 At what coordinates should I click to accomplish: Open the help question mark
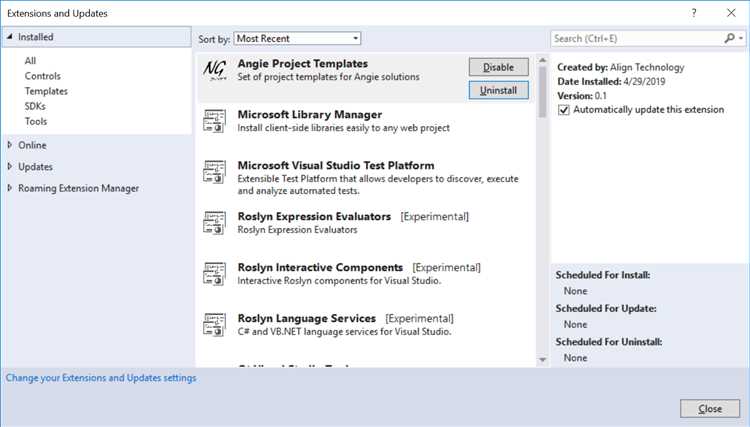pyautogui.click(x=694, y=13)
